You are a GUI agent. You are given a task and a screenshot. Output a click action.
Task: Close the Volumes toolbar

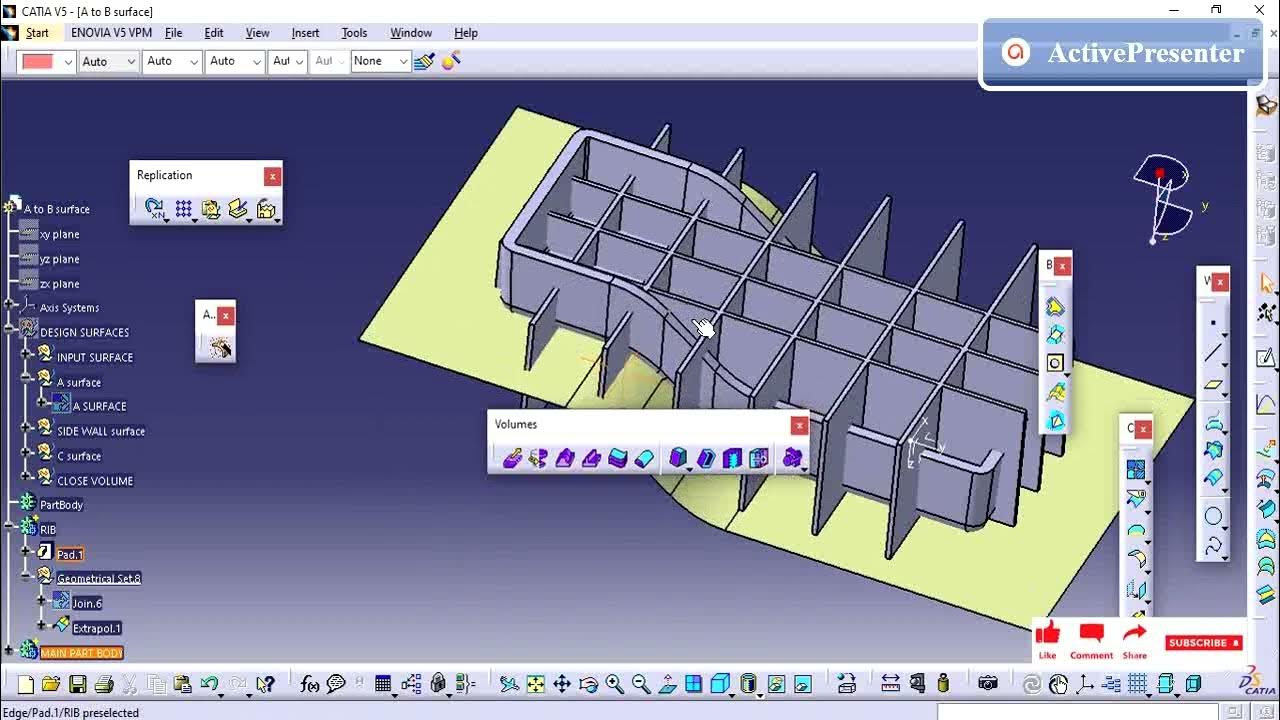799,426
